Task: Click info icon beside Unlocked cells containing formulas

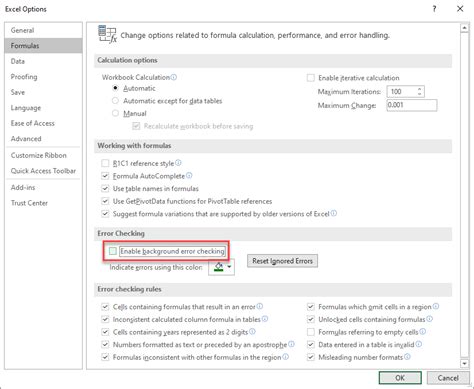Action: (429, 319)
